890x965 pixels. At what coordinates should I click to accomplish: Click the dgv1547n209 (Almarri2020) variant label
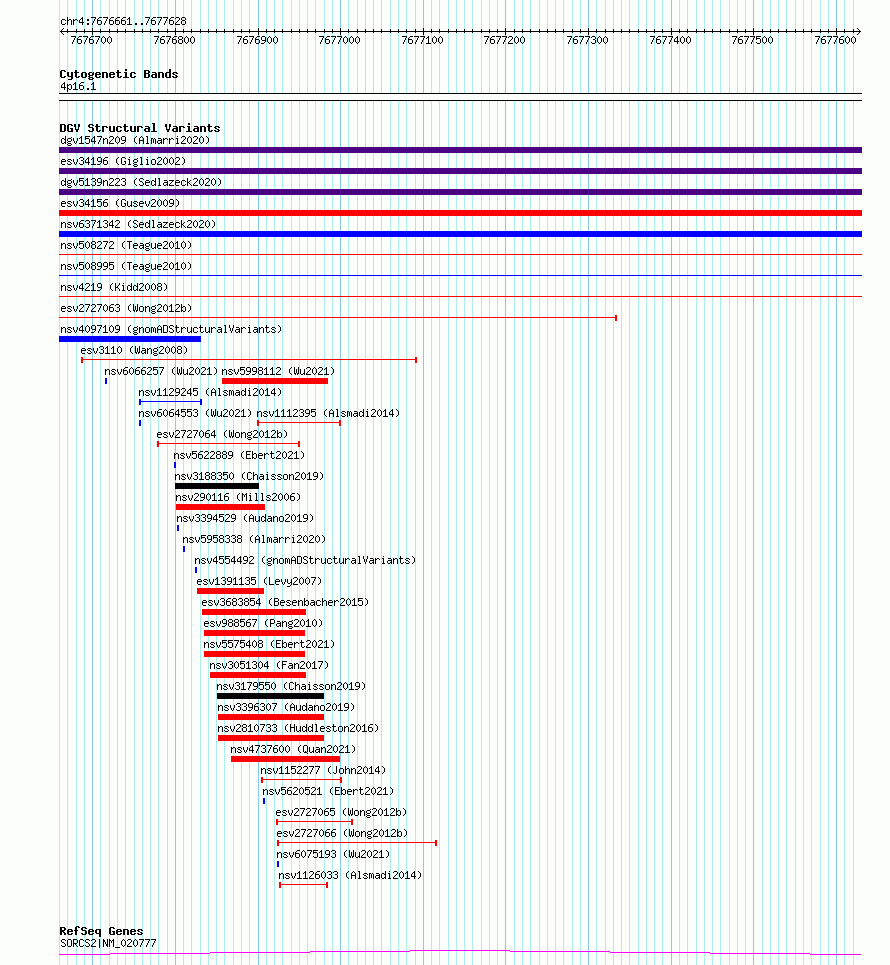135,140
